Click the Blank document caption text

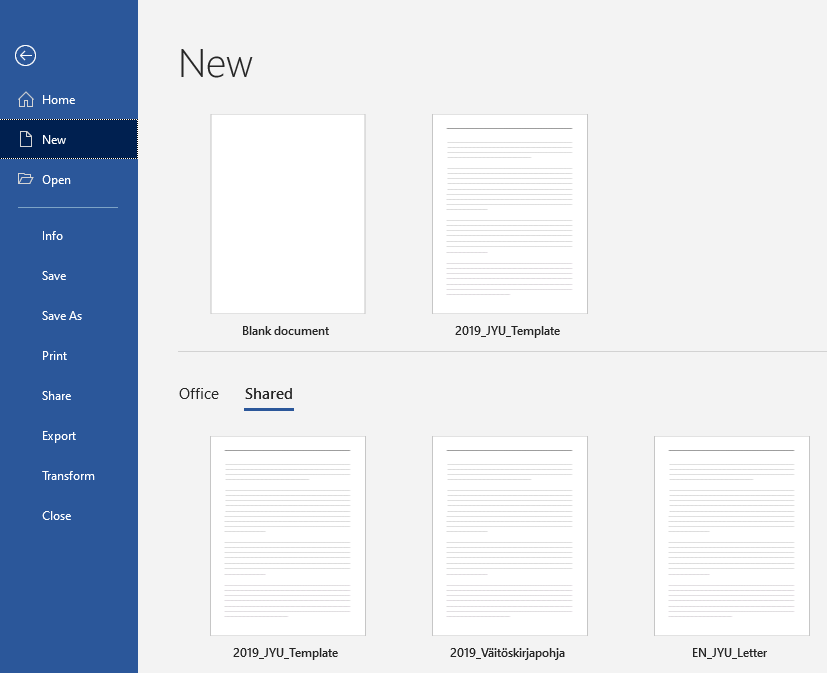(285, 331)
